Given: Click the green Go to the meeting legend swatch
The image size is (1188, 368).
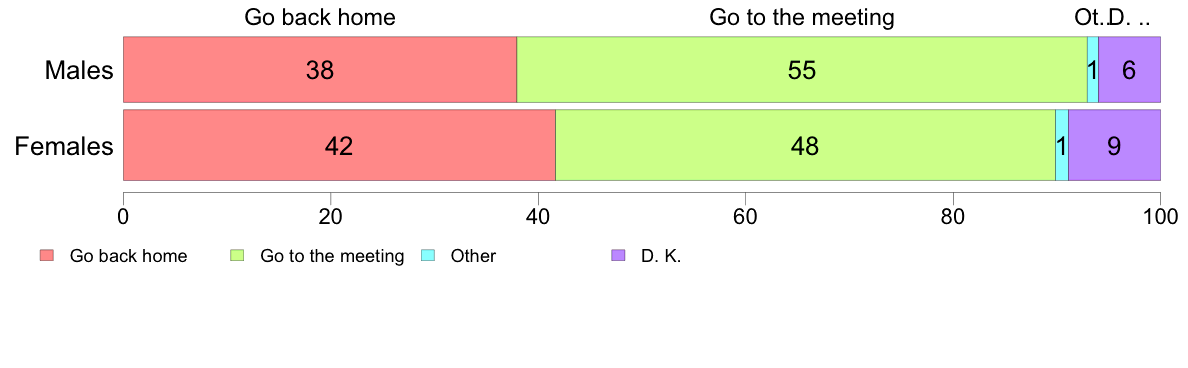Looking at the screenshot, I should click(x=236, y=256).
